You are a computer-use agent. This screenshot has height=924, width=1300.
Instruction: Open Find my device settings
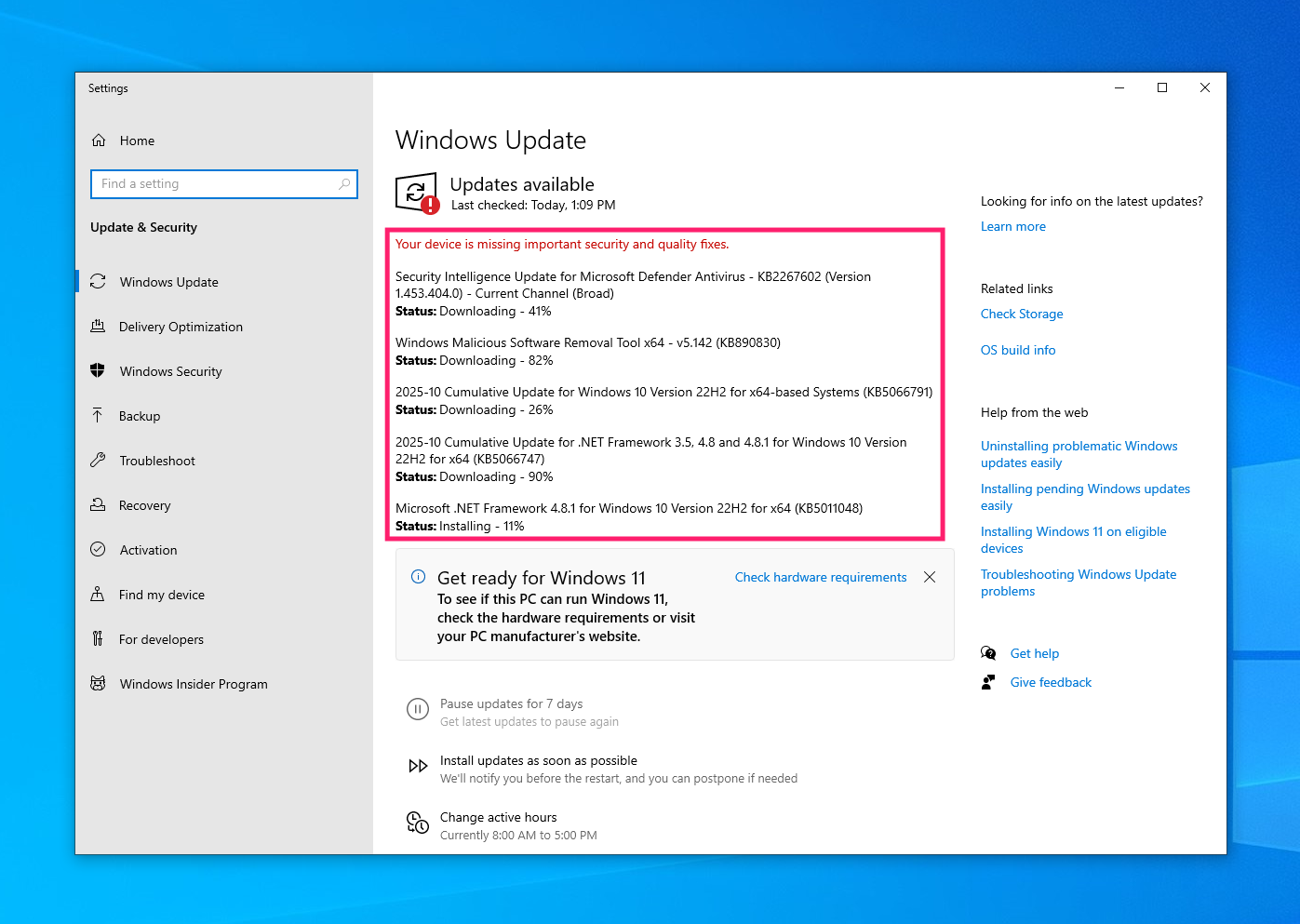tap(224, 595)
